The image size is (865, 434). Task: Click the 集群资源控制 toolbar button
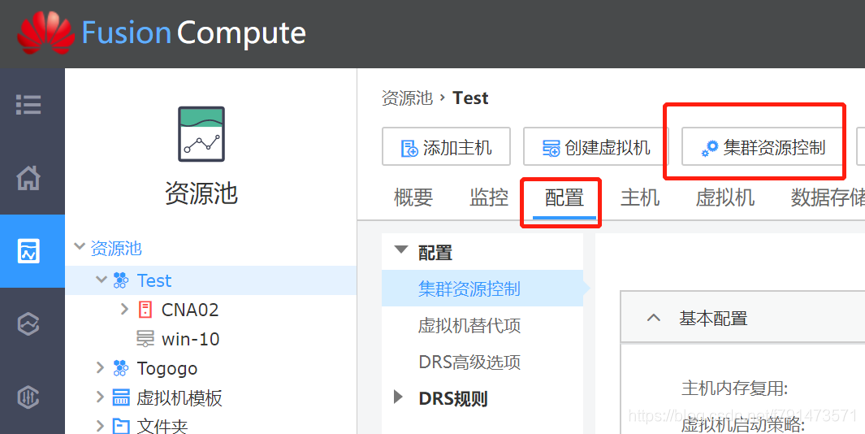click(762, 147)
